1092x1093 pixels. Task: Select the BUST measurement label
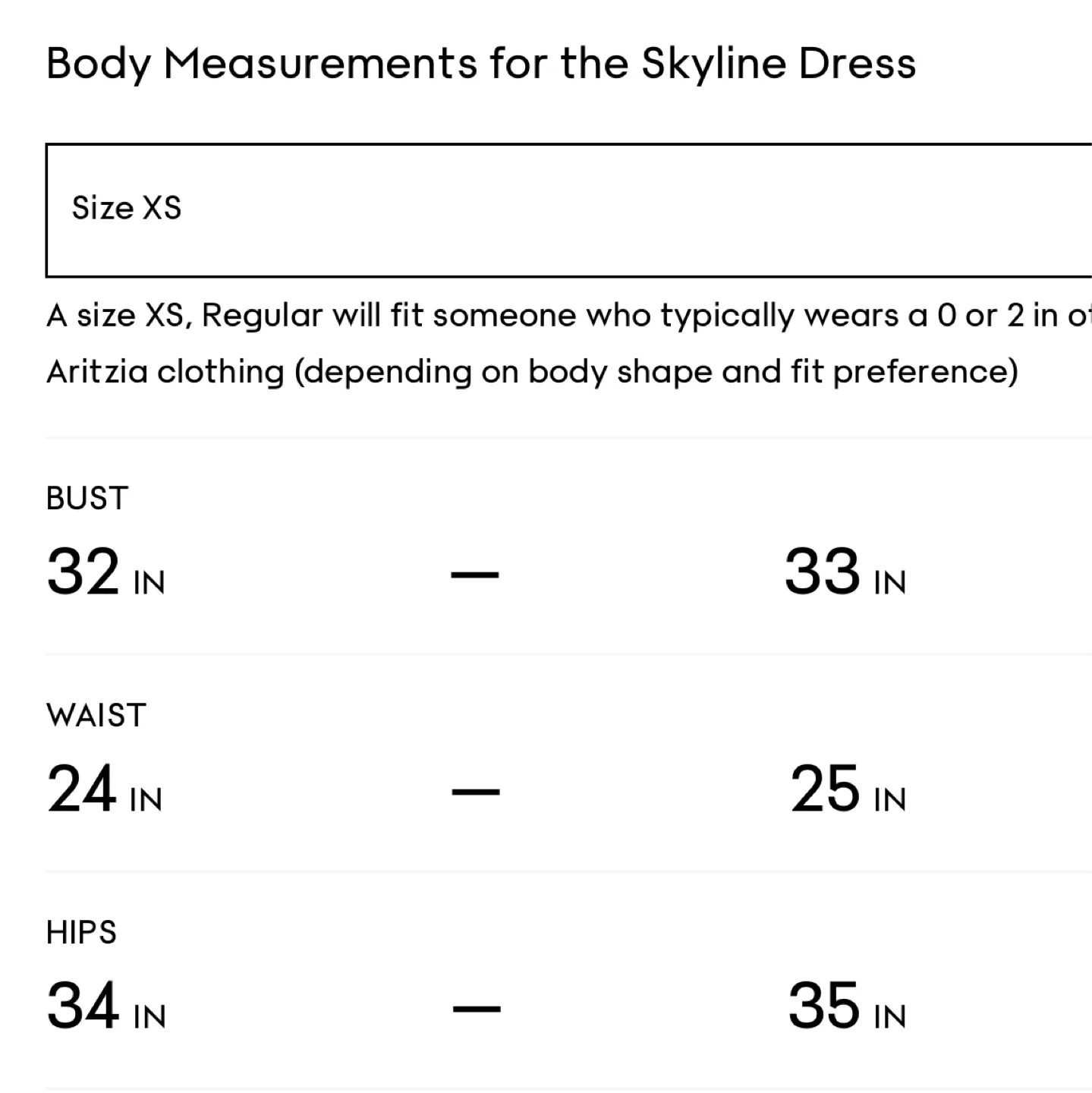coord(86,498)
